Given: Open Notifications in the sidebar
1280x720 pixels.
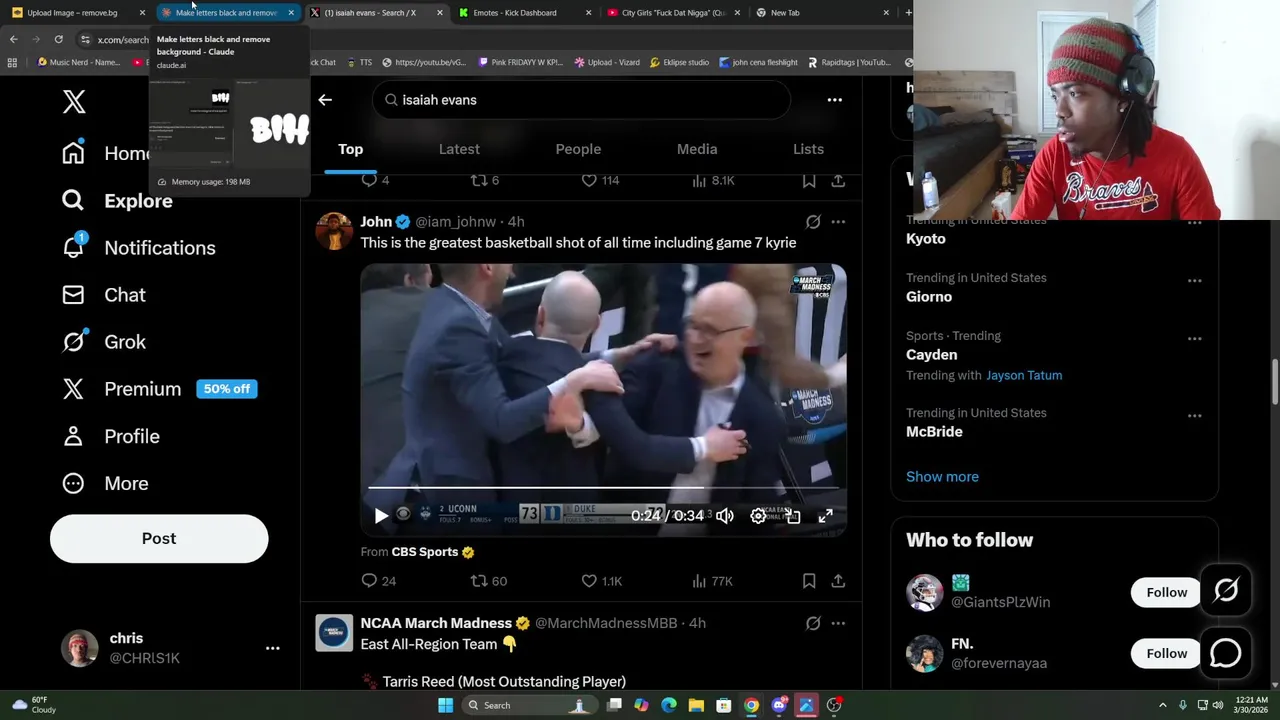Looking at the screenshot, I should tap(137, 248).
